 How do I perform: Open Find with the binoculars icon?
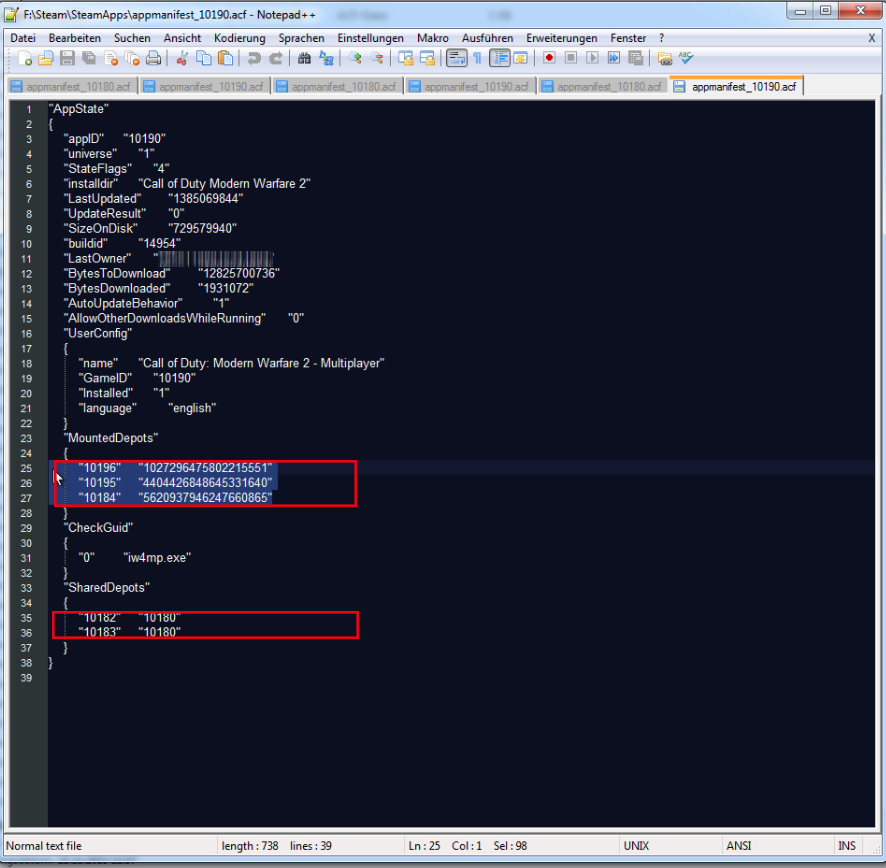[x=304, y=58]
